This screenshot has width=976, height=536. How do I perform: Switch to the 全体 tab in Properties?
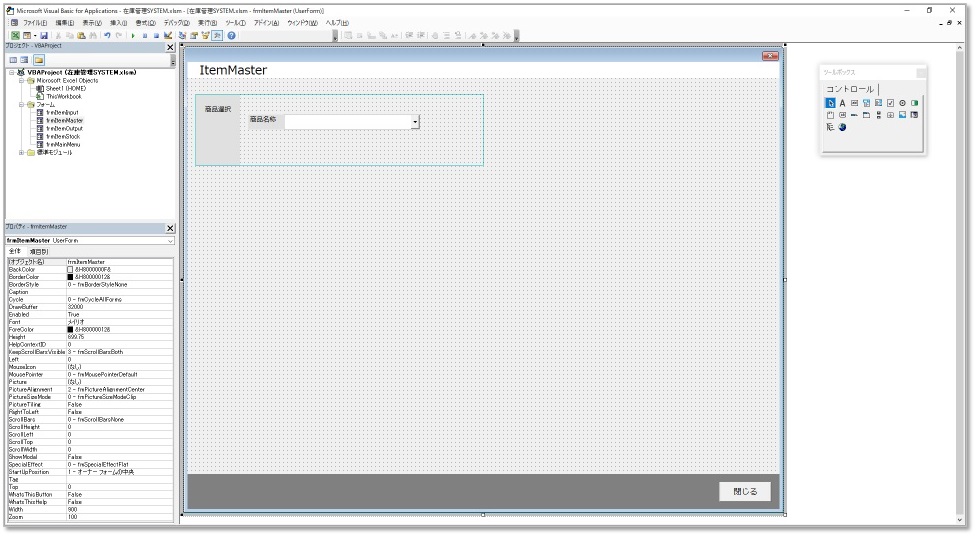click(x=15, y=252)
